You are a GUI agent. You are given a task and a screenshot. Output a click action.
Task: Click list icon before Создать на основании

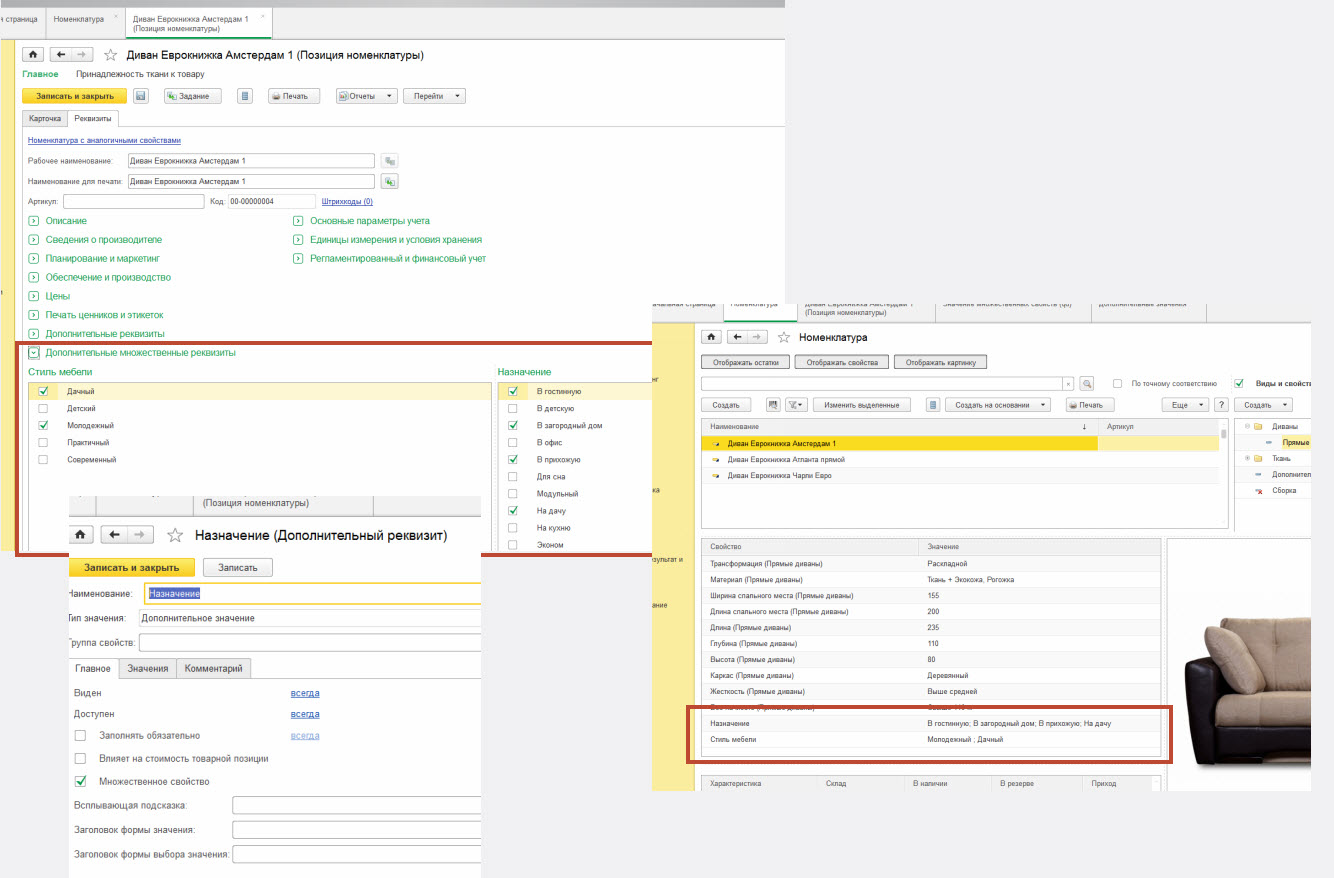coord(933,405)
